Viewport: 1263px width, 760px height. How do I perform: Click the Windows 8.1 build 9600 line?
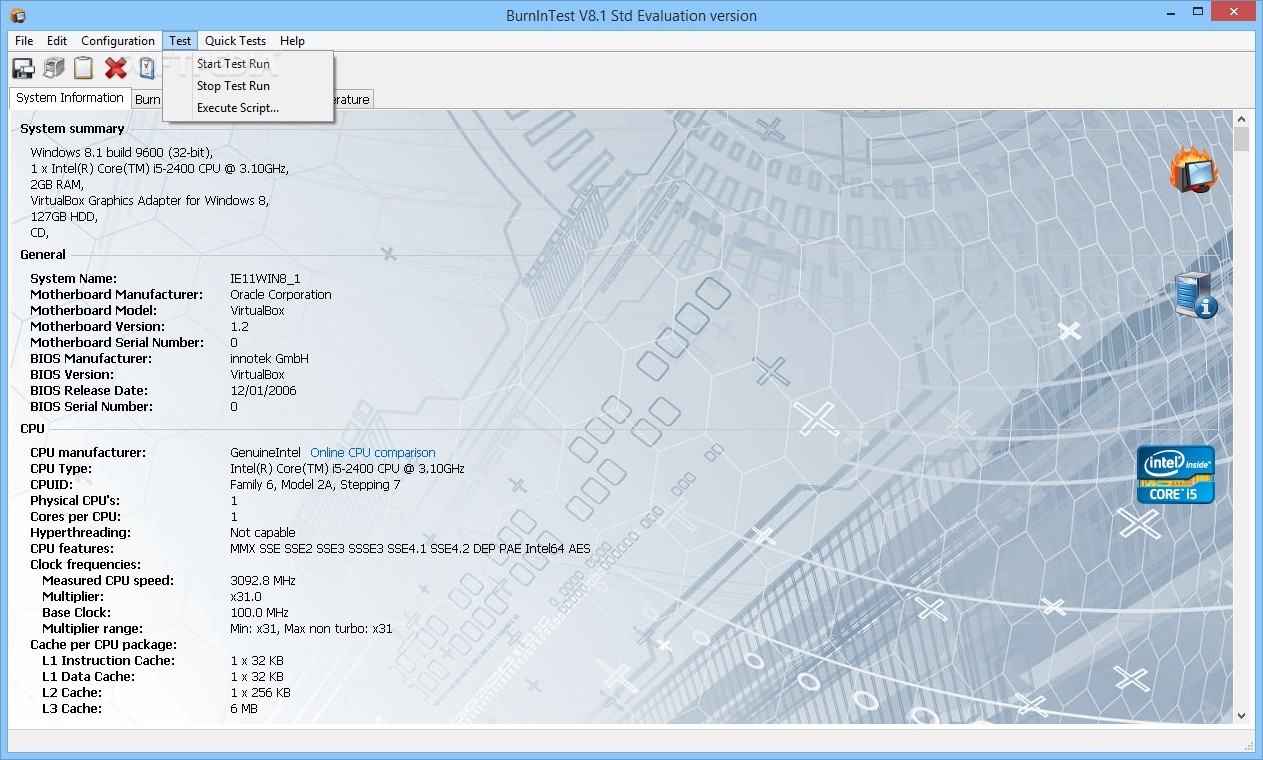[x=121, y=153]
